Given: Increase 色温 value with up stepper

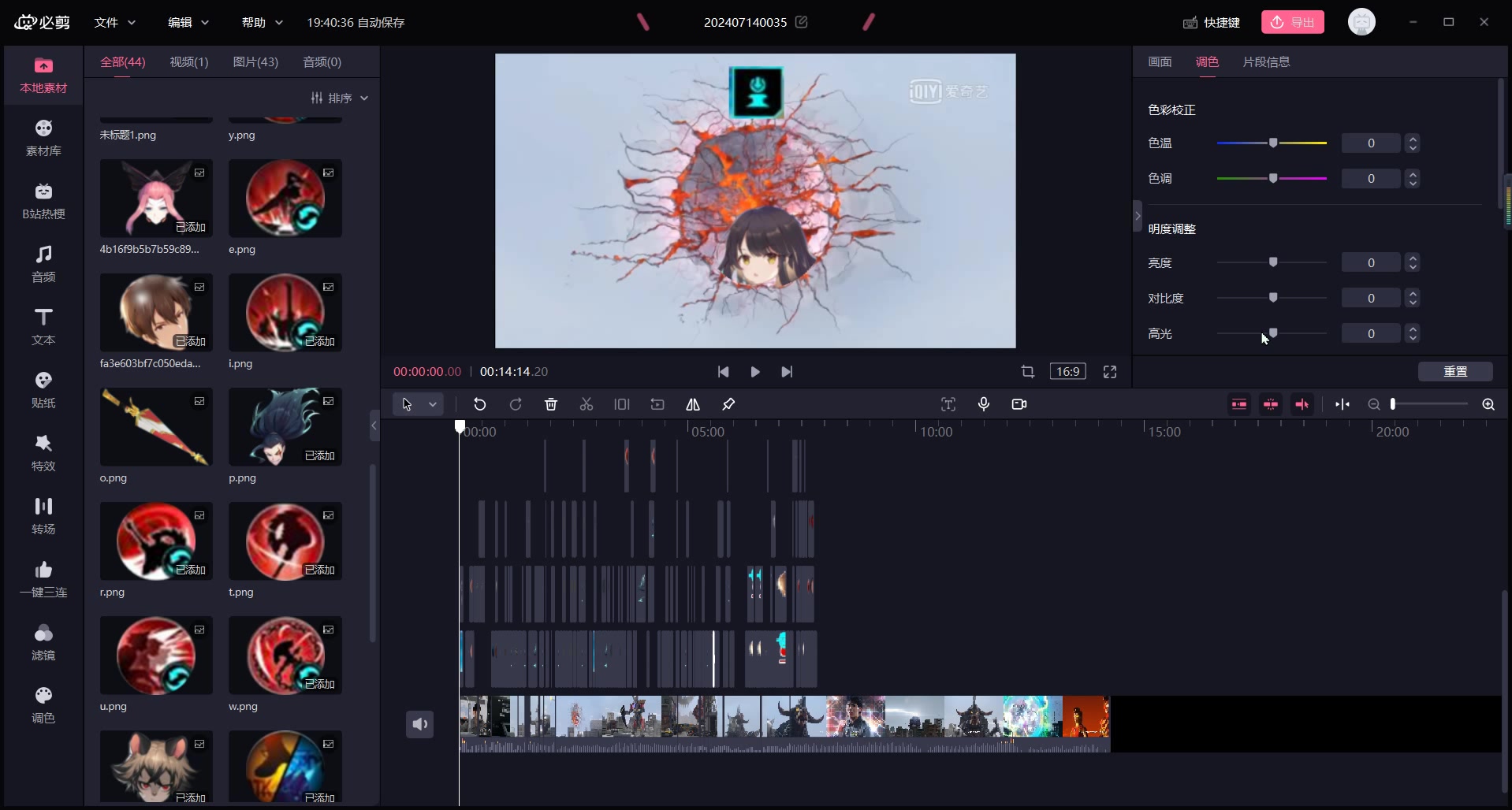Looking at the screenshot, I should pos(1413,139).
